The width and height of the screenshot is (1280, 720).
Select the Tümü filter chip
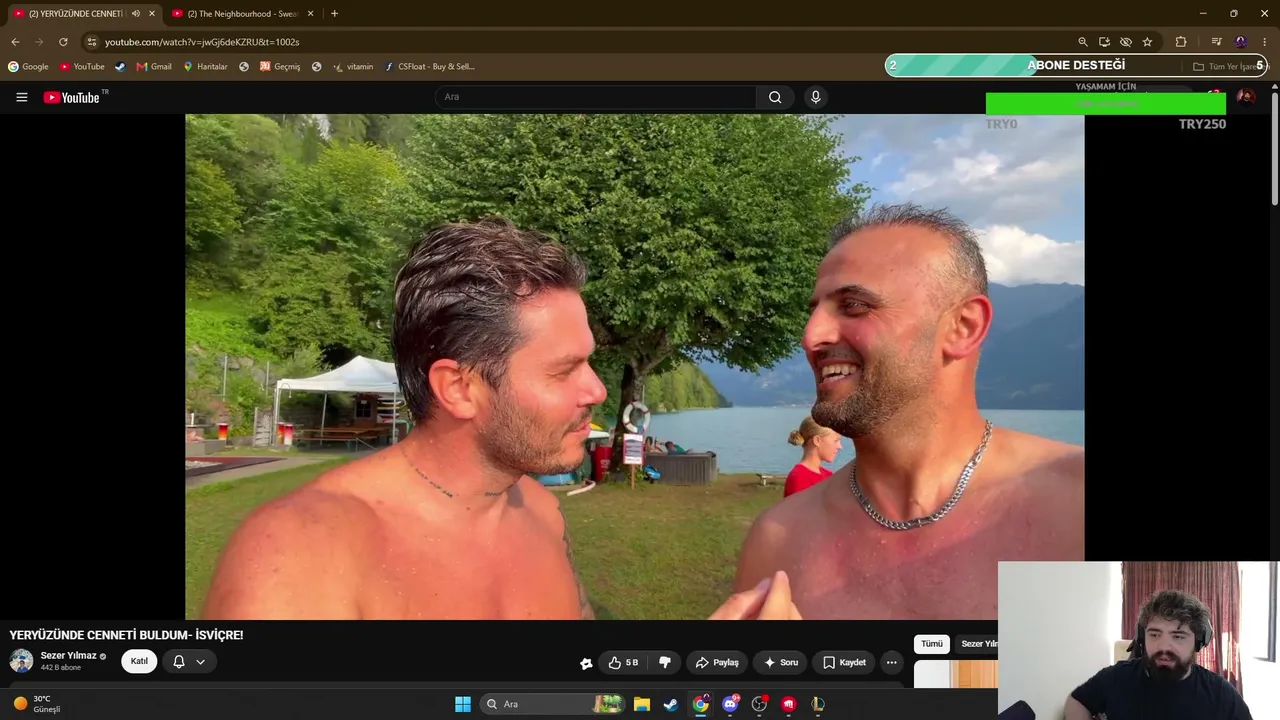pyautogui.click(x=932, y=644)
